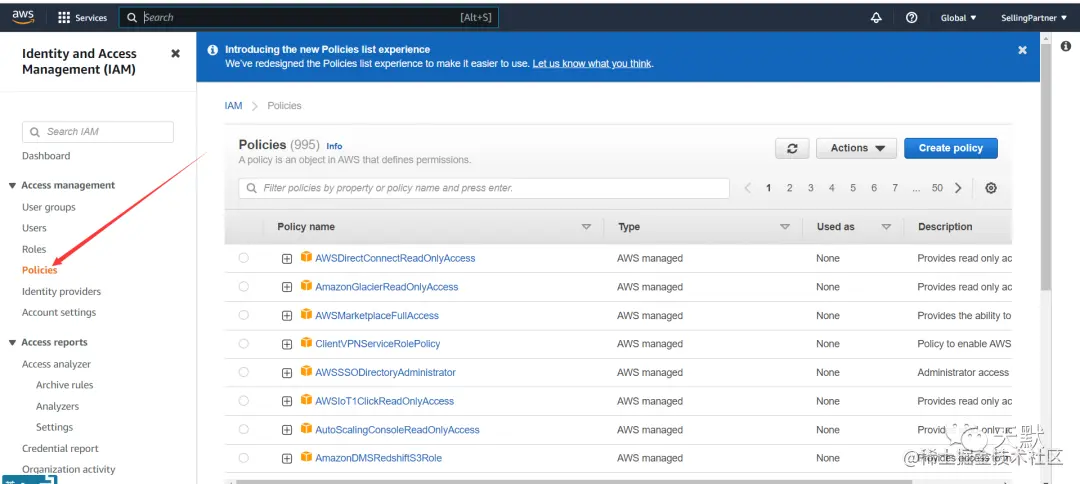The height and width of the screenshot is (484, 1080).
Task: Open Identity providers in the sidebar
Action: click(61, 291)
